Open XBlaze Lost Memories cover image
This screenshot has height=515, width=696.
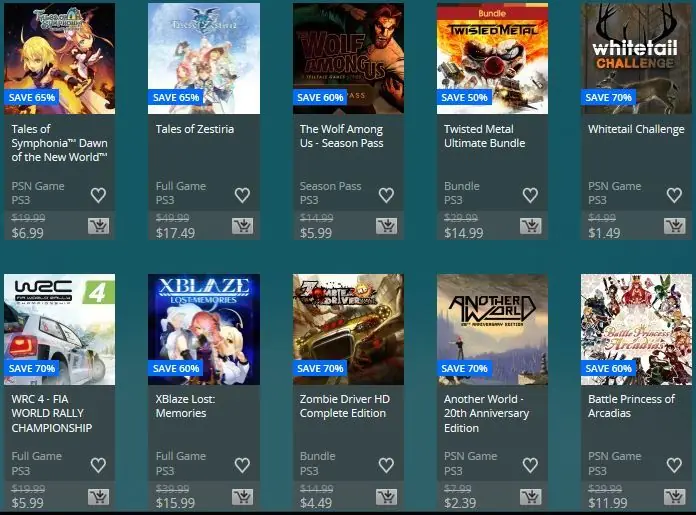click(x=204, y=329)
